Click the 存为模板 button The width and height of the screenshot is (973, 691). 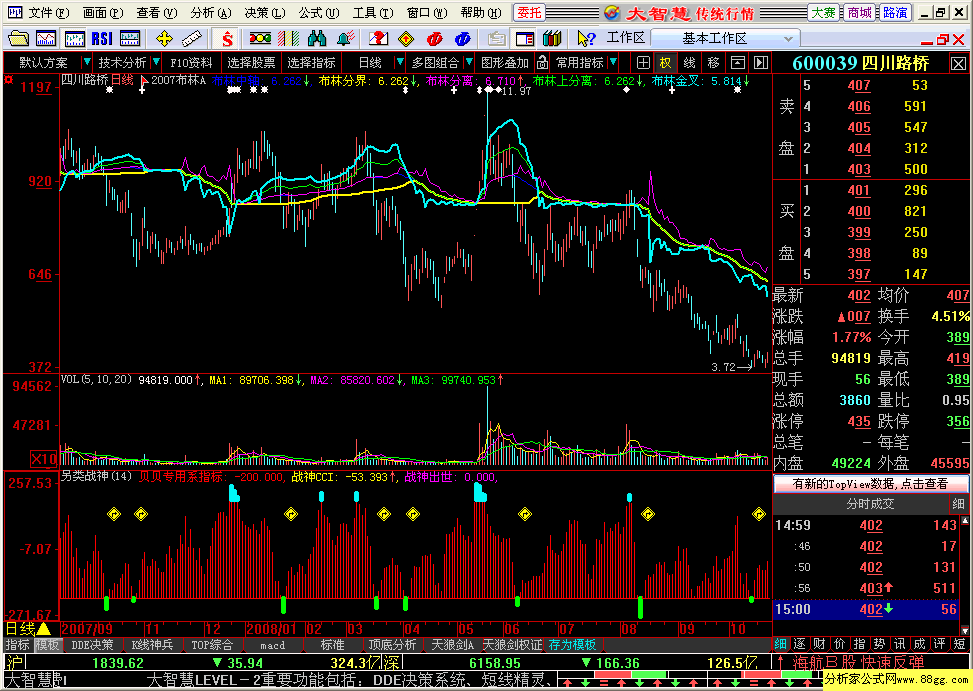[x=572, y=645]
